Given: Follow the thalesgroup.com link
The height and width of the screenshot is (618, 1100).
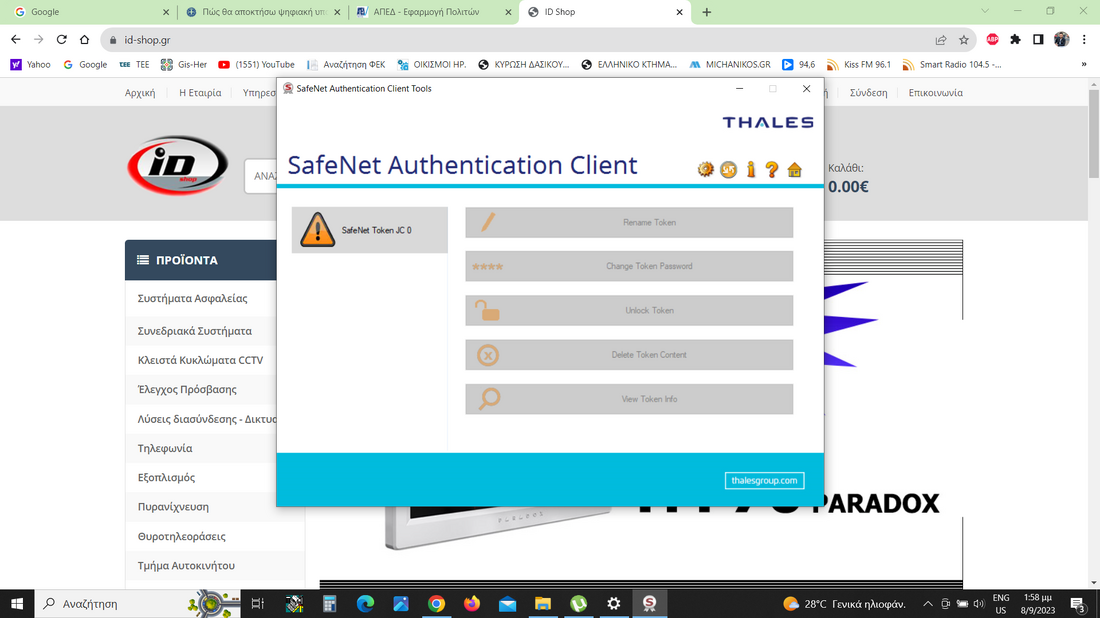Looking at the screenshot, I should point(764,481).
